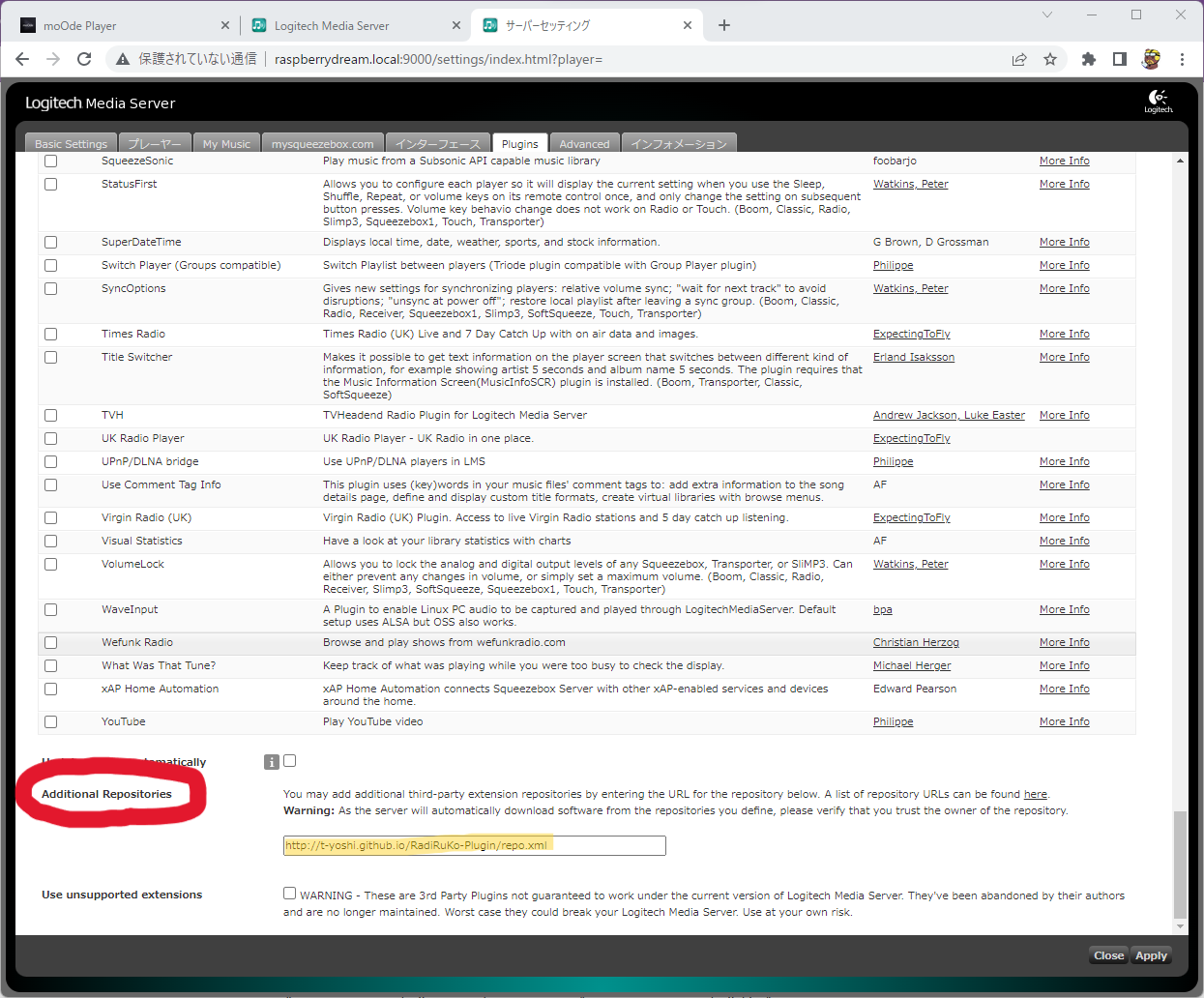Go forward in browser history
This screenshot has height=998, width=1204.
click(x=53, y=59)
